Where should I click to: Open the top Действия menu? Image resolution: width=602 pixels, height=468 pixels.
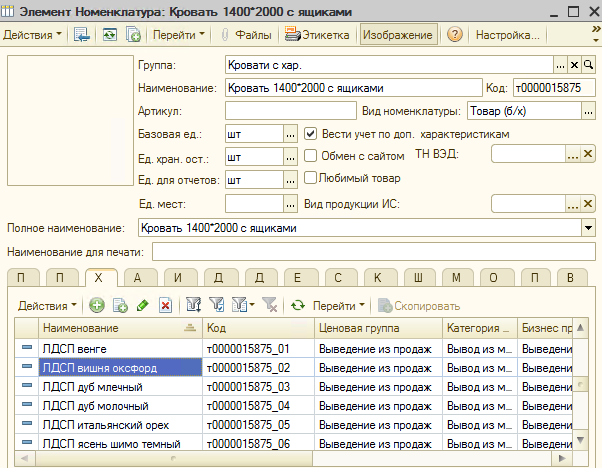[32, 35]
